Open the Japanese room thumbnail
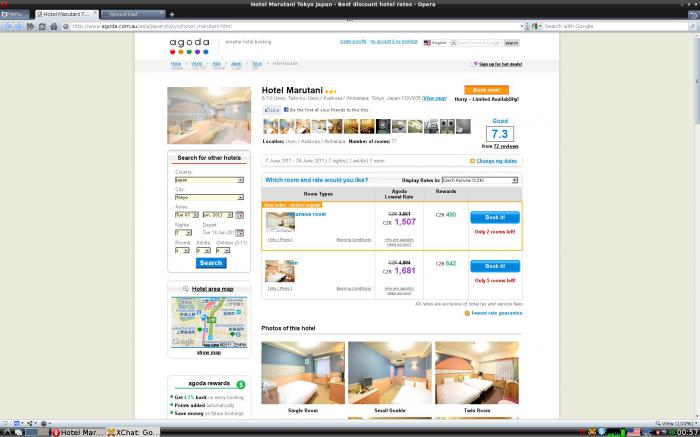Viewport: 700px width, 437px height. click(x=280, y=222)
